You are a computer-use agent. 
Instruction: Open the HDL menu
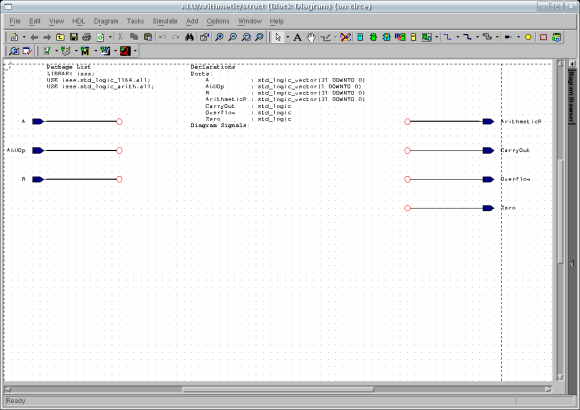[78, 21]
